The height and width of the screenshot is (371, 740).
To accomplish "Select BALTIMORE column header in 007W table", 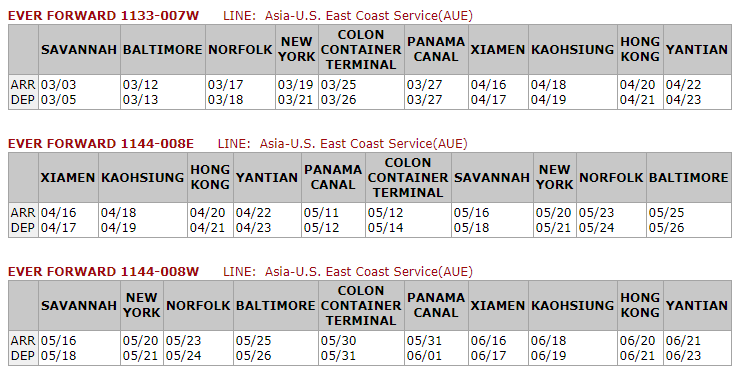I will pos(162,50).
